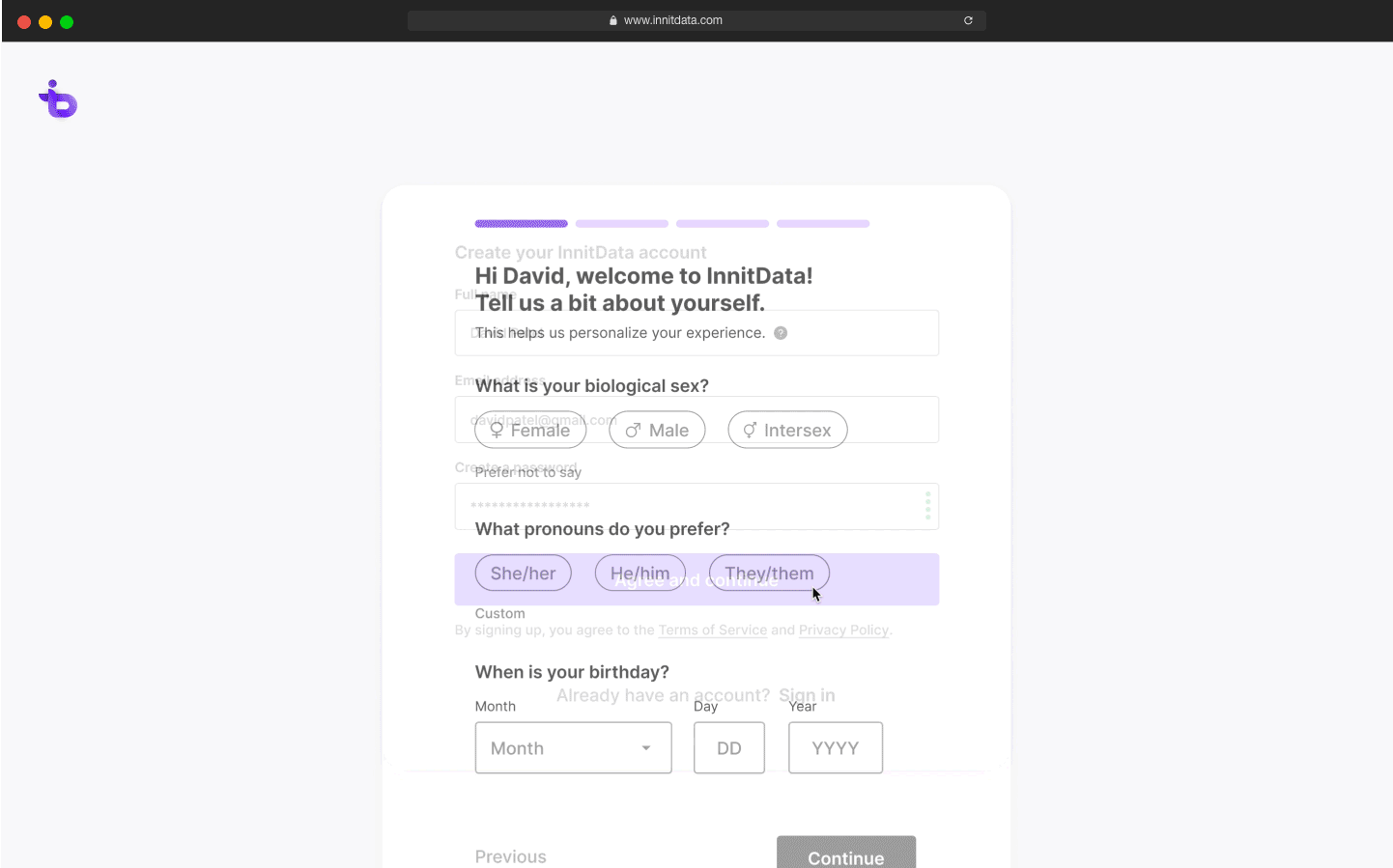Focus the YYYY year field

(835, 748)
